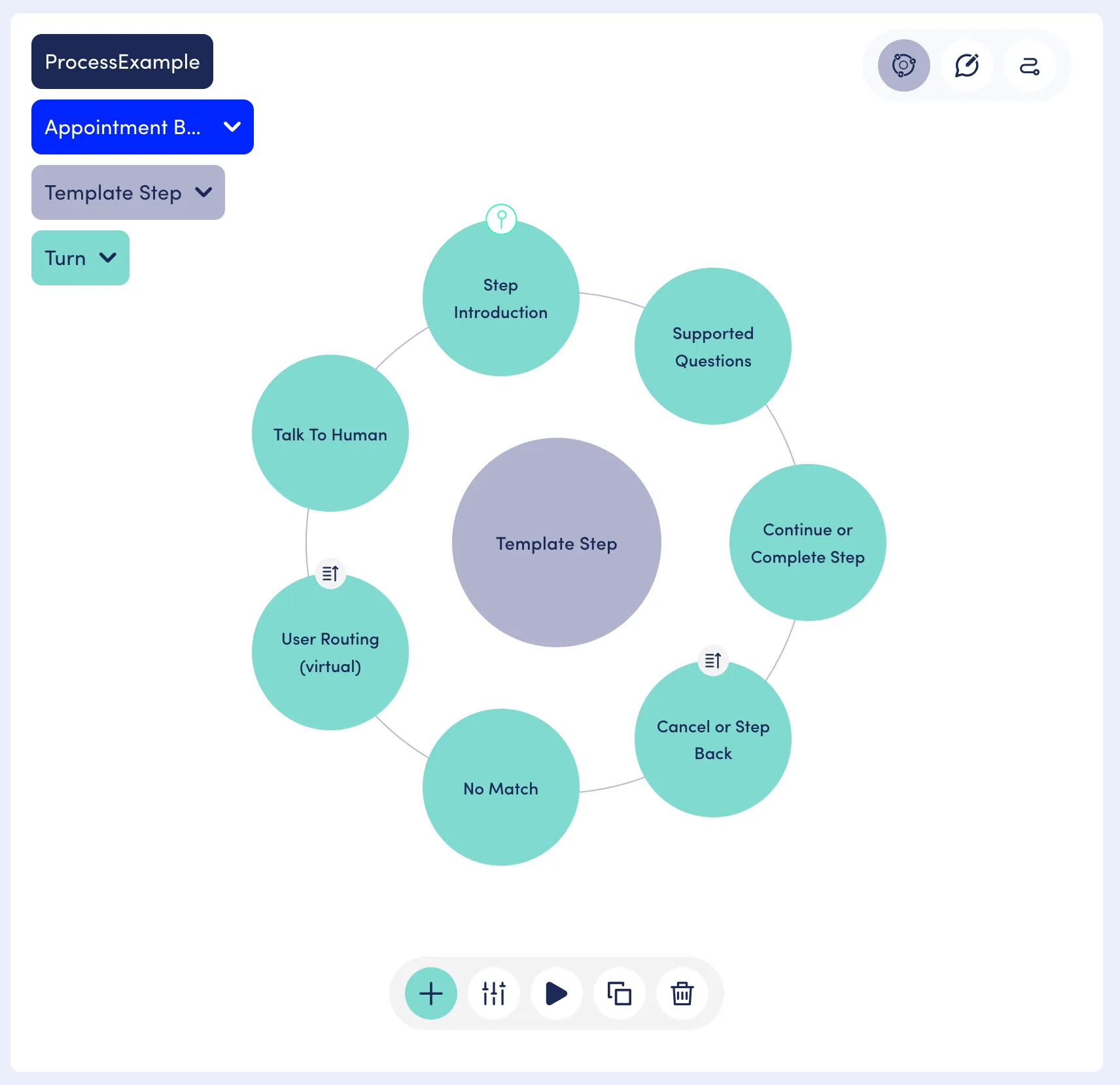This screenshot has height=1085, width=1120.
Task: Select the Supported Questions node
Action: [713, 346]
